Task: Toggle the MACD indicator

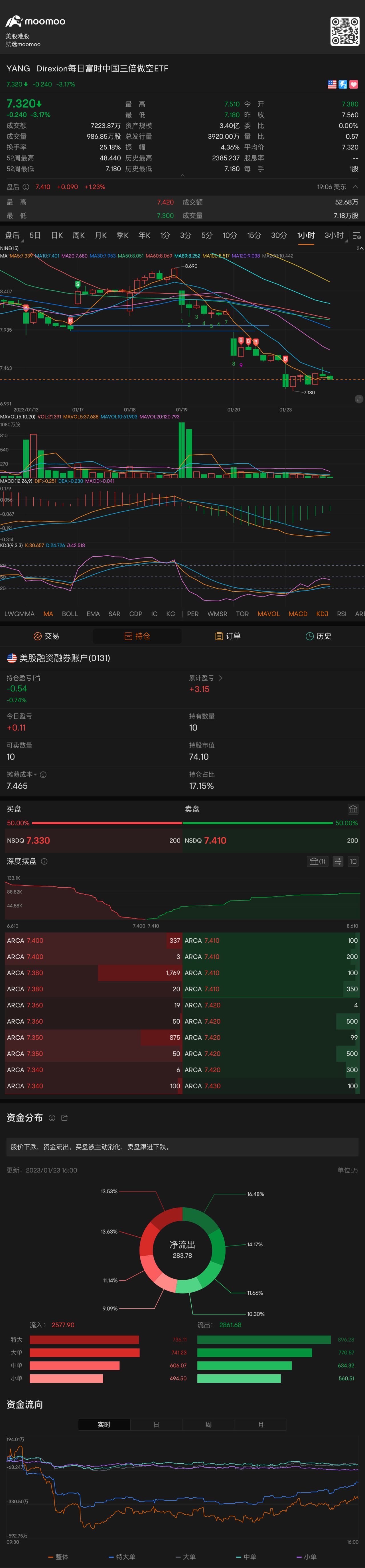Action: tap(298, 614)
